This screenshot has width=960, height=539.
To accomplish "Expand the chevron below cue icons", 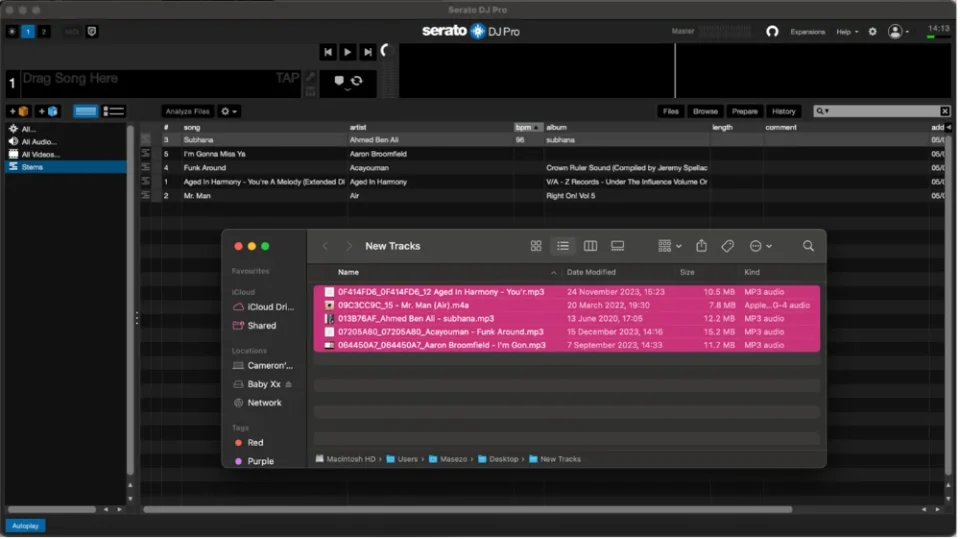I will tap(347, 90).
